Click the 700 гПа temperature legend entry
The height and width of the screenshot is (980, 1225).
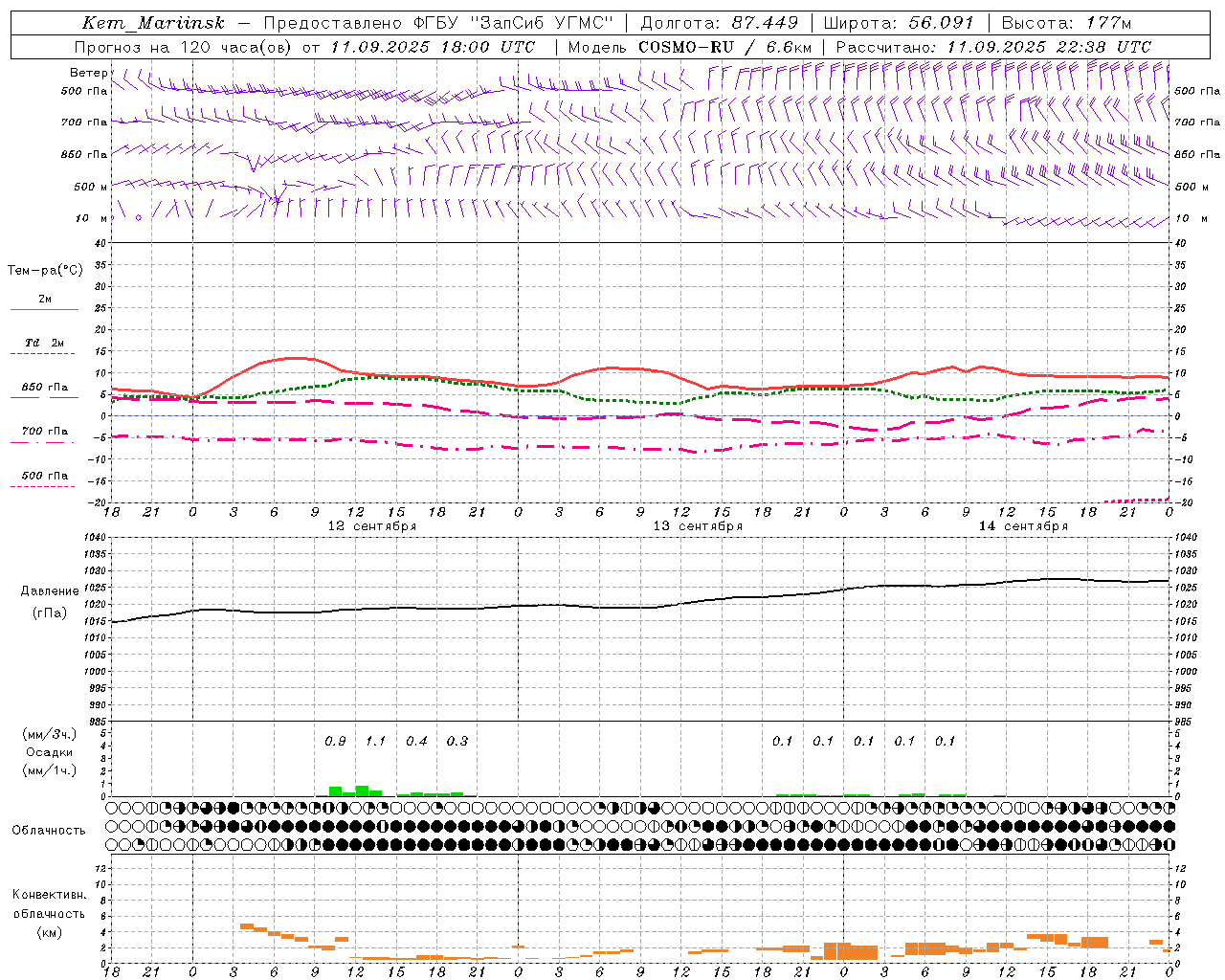point(44,432)
